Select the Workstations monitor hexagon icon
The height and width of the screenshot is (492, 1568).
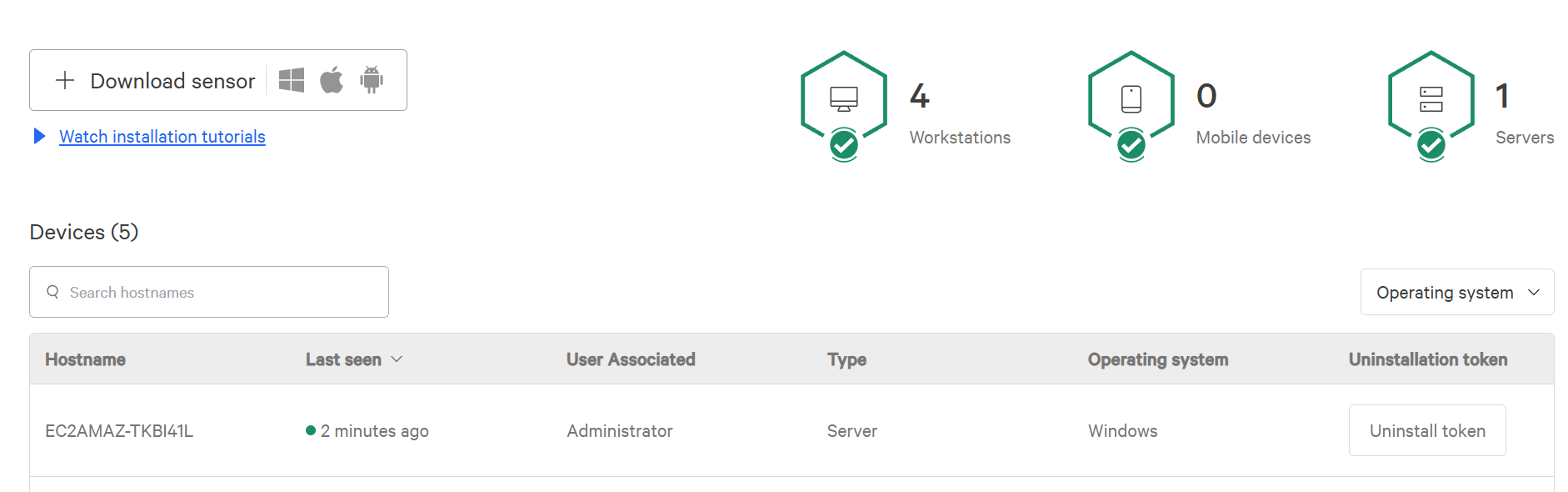(x=844, y=98)
